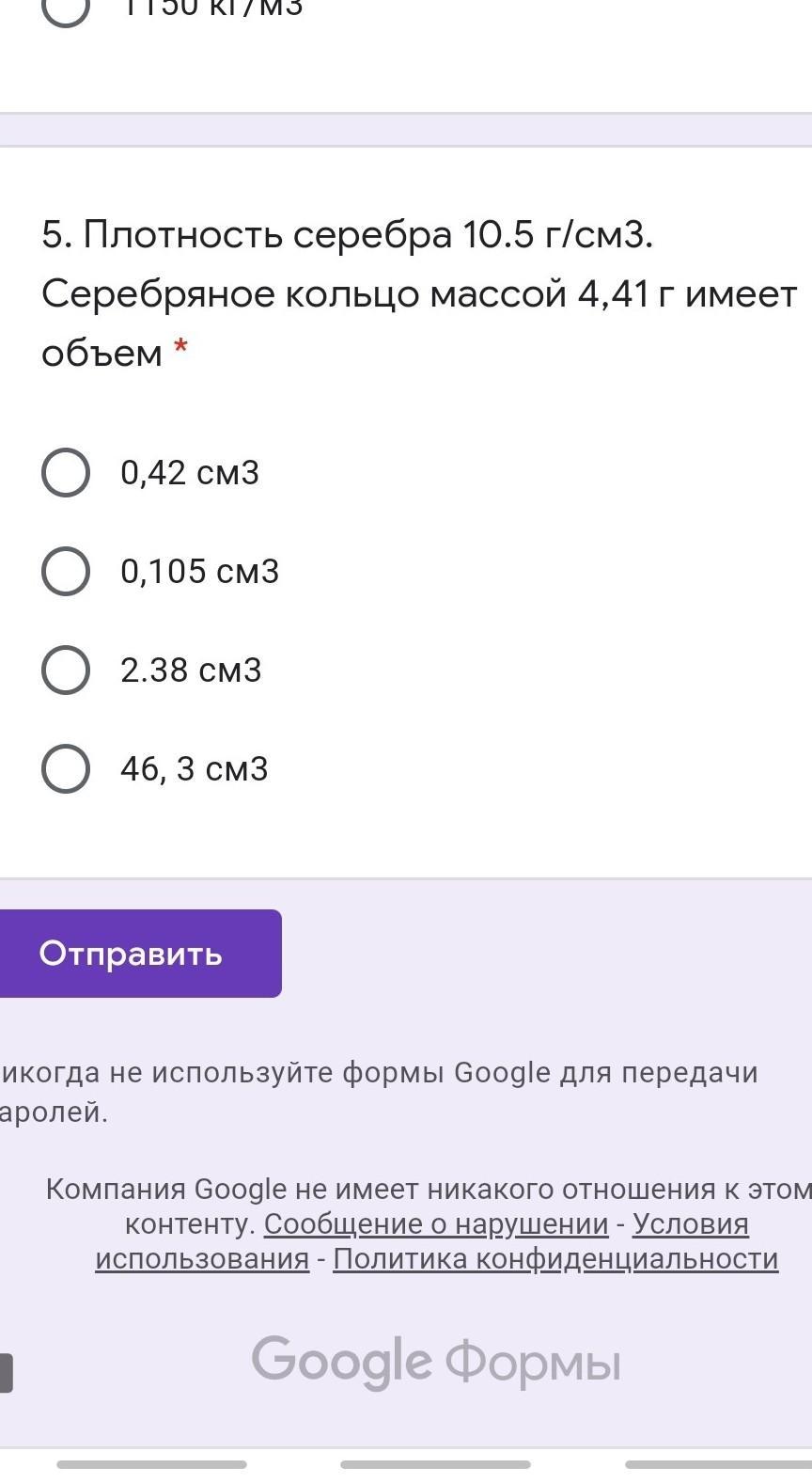Image resolution: width=812 pixels, height=1483 pixels.
Task: Click the Google Формы logo
Action: click(x=435, y=1362)
